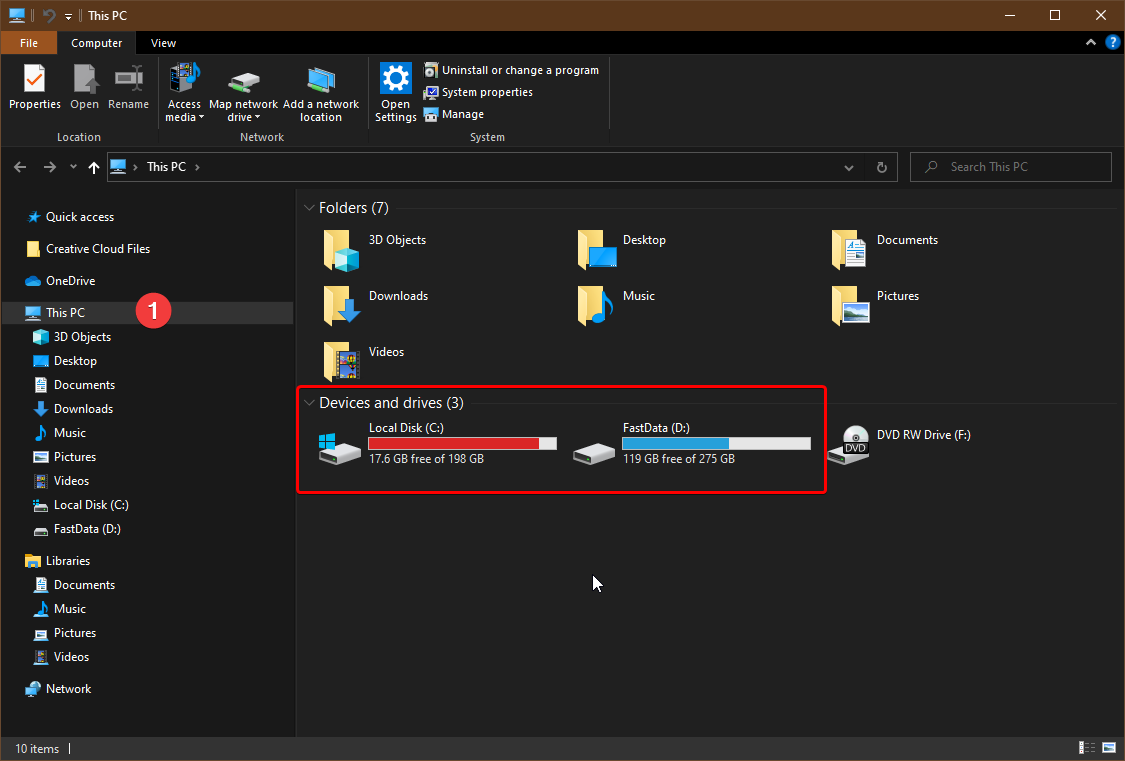Go up one level with the up arrow

(94, 167)
